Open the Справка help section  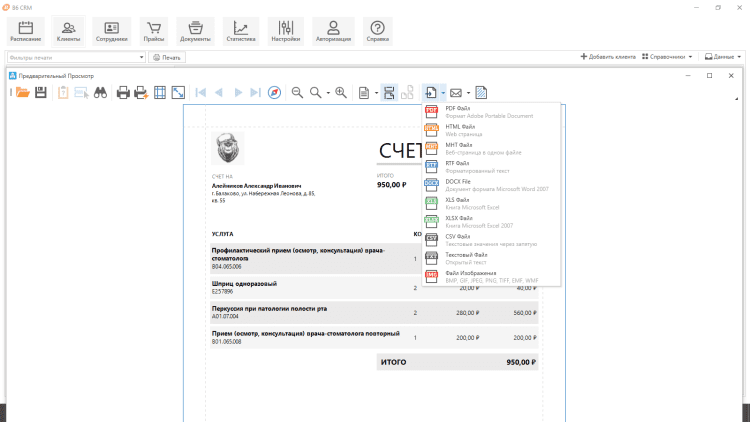(x=377, y=31)
